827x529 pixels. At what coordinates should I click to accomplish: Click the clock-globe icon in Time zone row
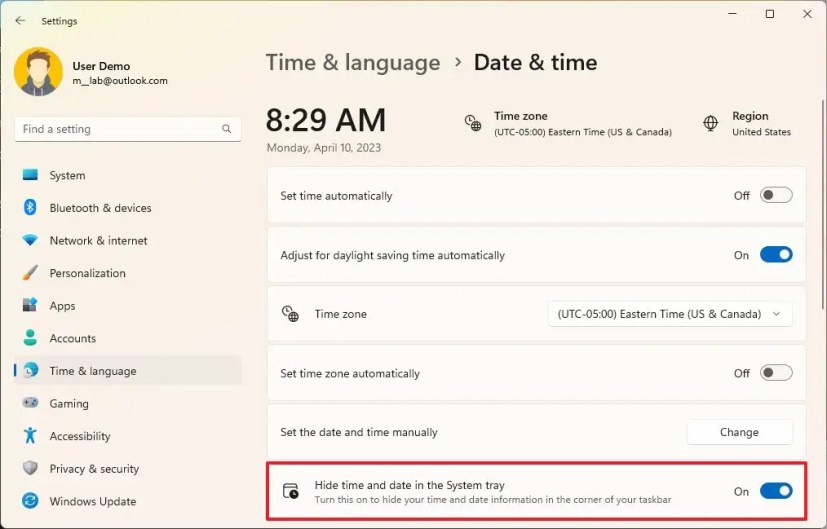tap(290, 313)
